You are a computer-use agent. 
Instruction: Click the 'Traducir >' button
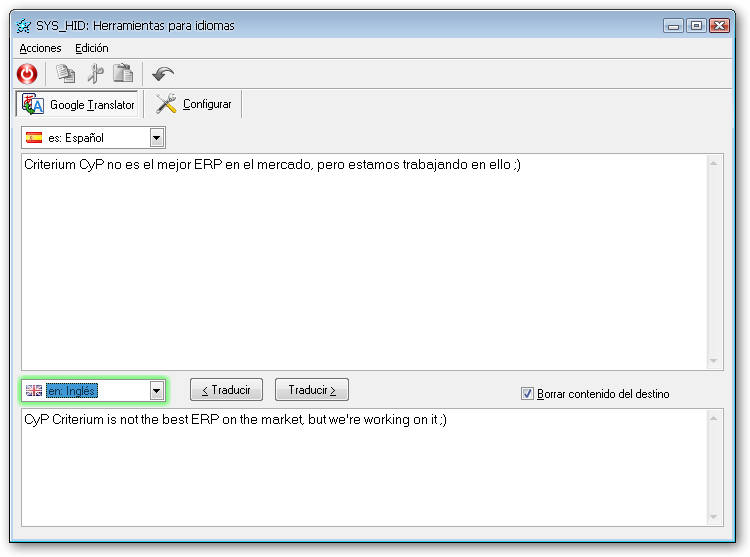pos(312,390)
